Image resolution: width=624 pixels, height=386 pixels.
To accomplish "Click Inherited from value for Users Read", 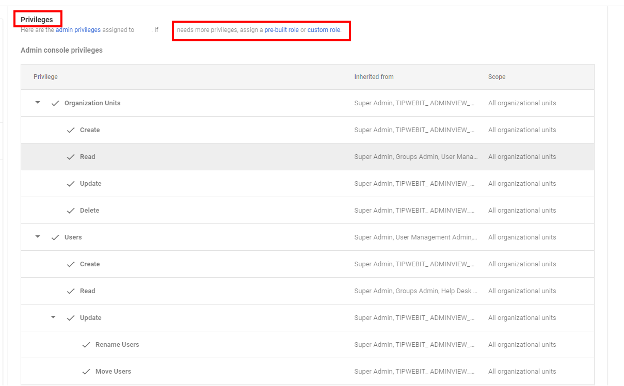I will tap(416, 291).
